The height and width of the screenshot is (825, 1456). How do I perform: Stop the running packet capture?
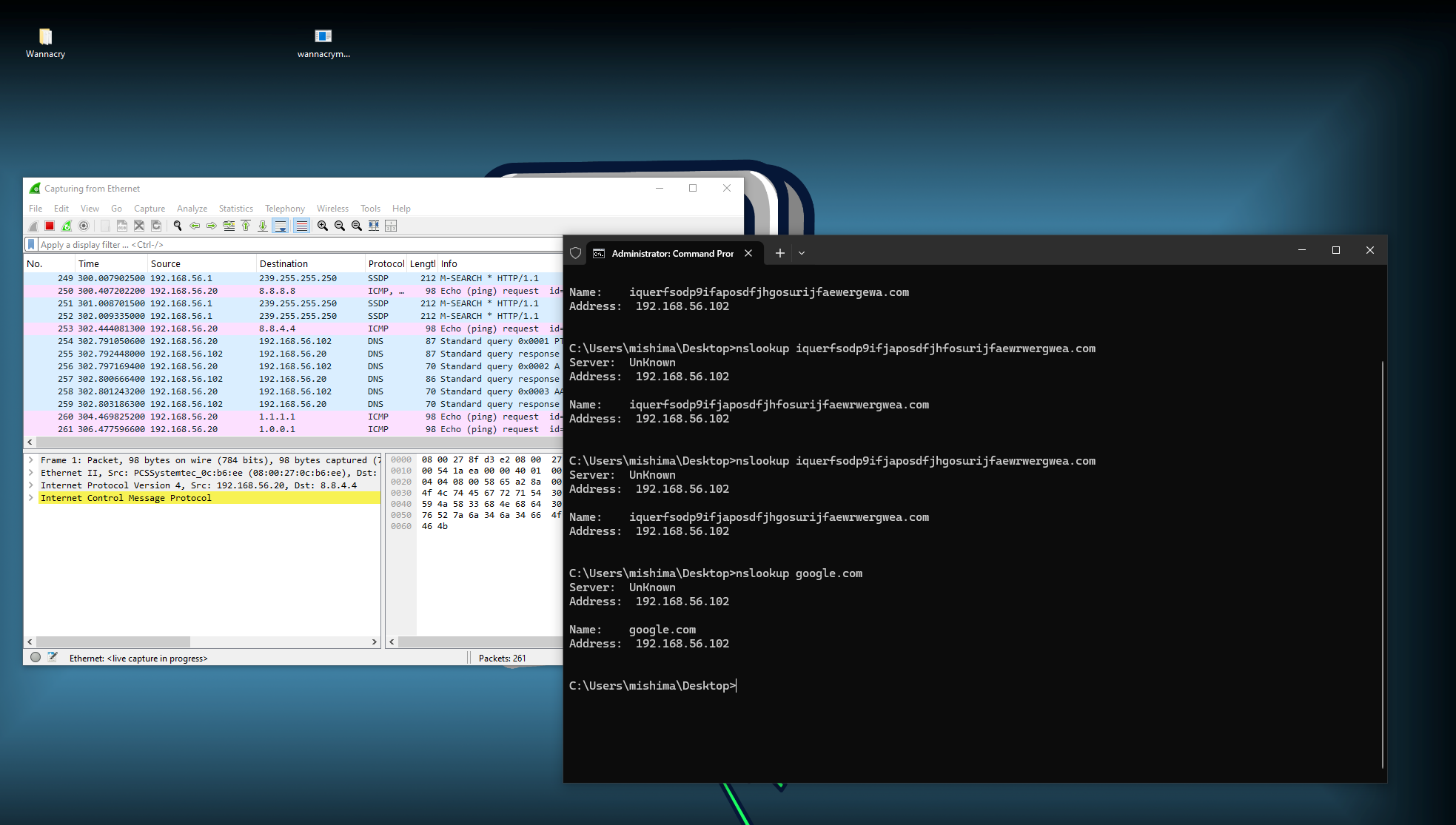(50, 226)
